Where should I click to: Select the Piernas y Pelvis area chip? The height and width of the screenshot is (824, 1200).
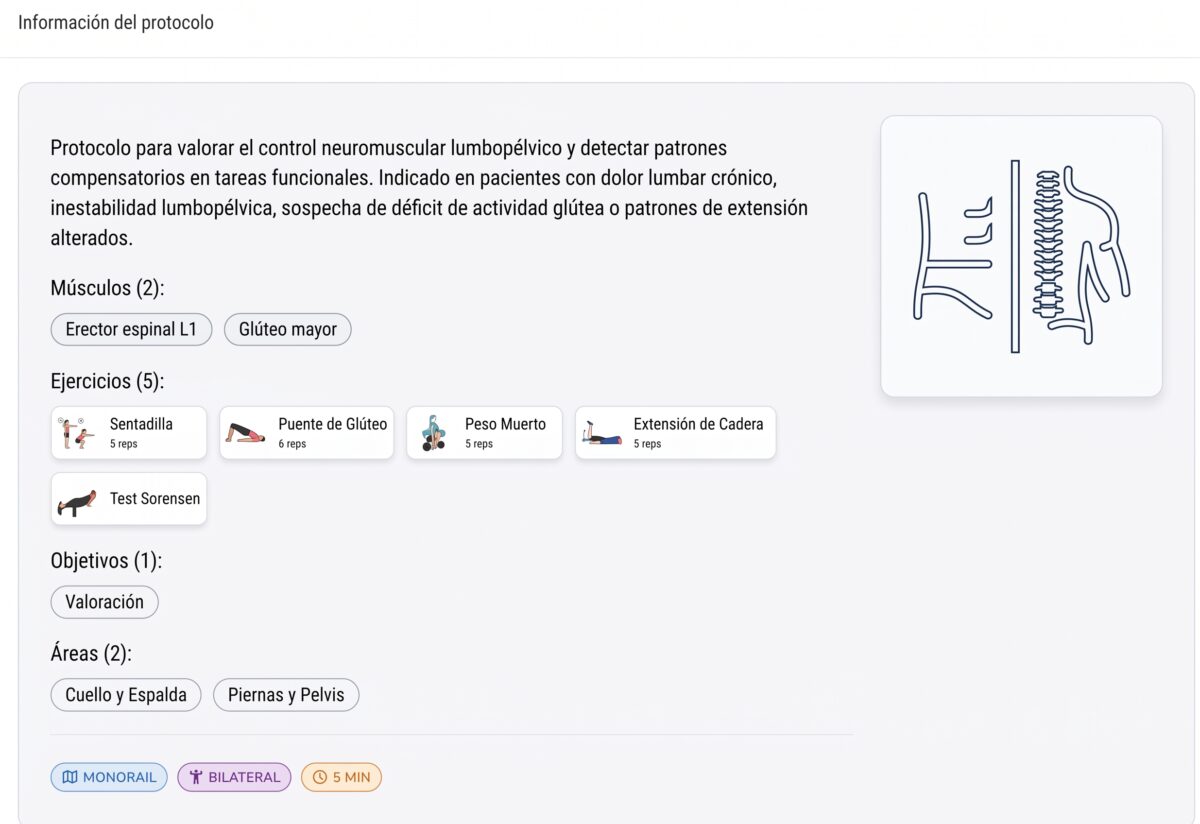click(x=286, y=695)
